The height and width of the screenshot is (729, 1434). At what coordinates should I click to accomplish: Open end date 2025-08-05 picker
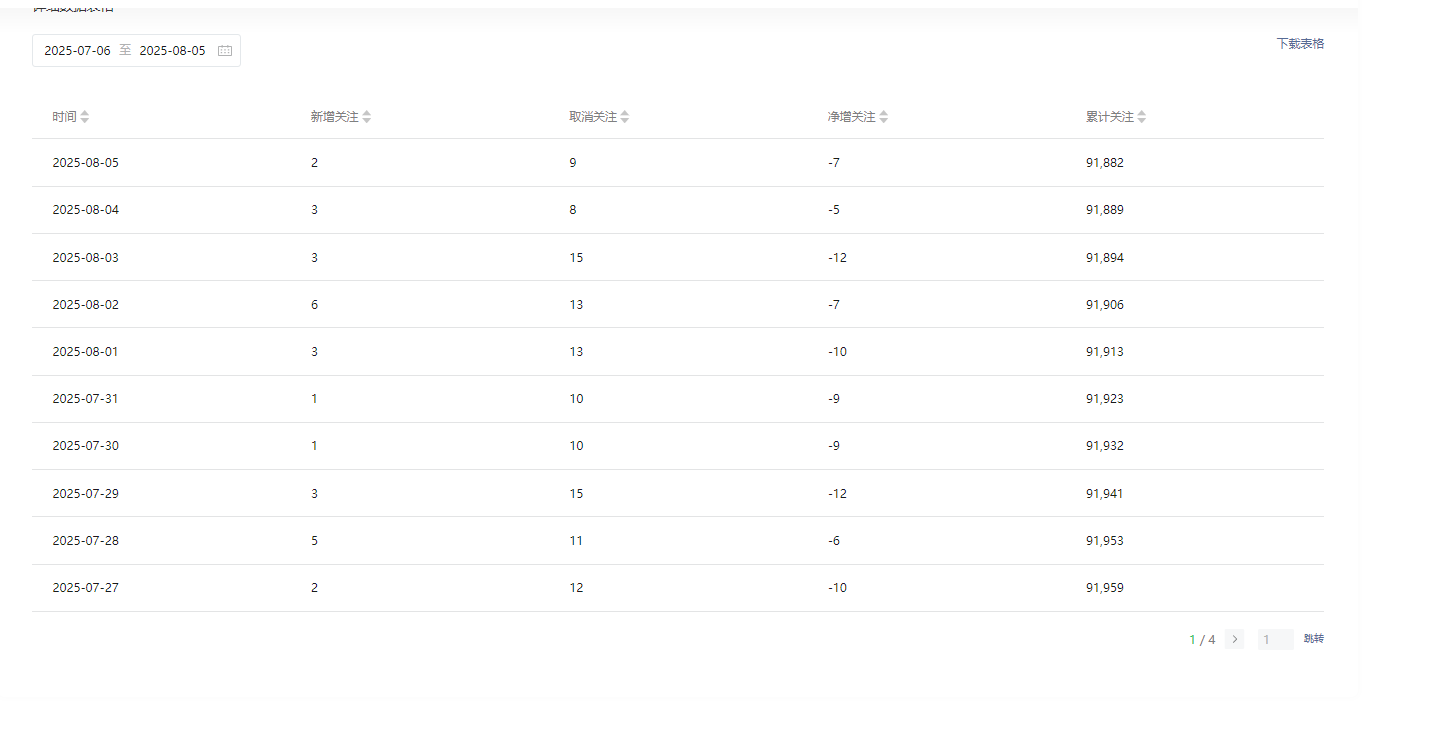click(x=172, y=51)
